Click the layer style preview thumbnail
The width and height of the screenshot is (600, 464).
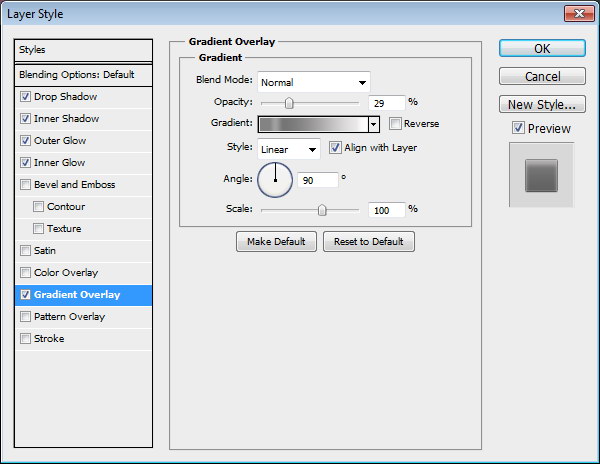540,175
